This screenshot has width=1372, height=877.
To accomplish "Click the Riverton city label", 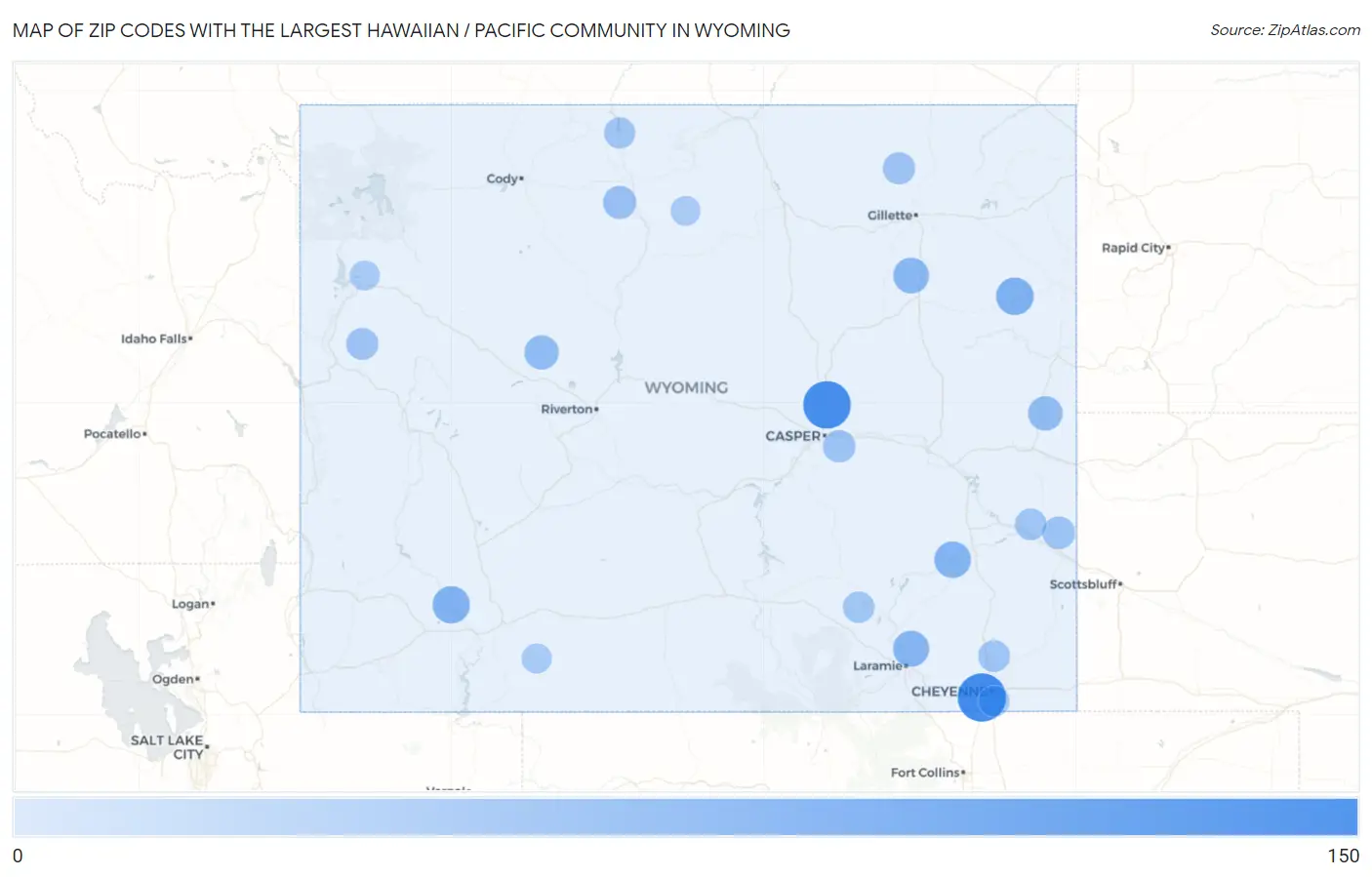I will pos(570,409).
